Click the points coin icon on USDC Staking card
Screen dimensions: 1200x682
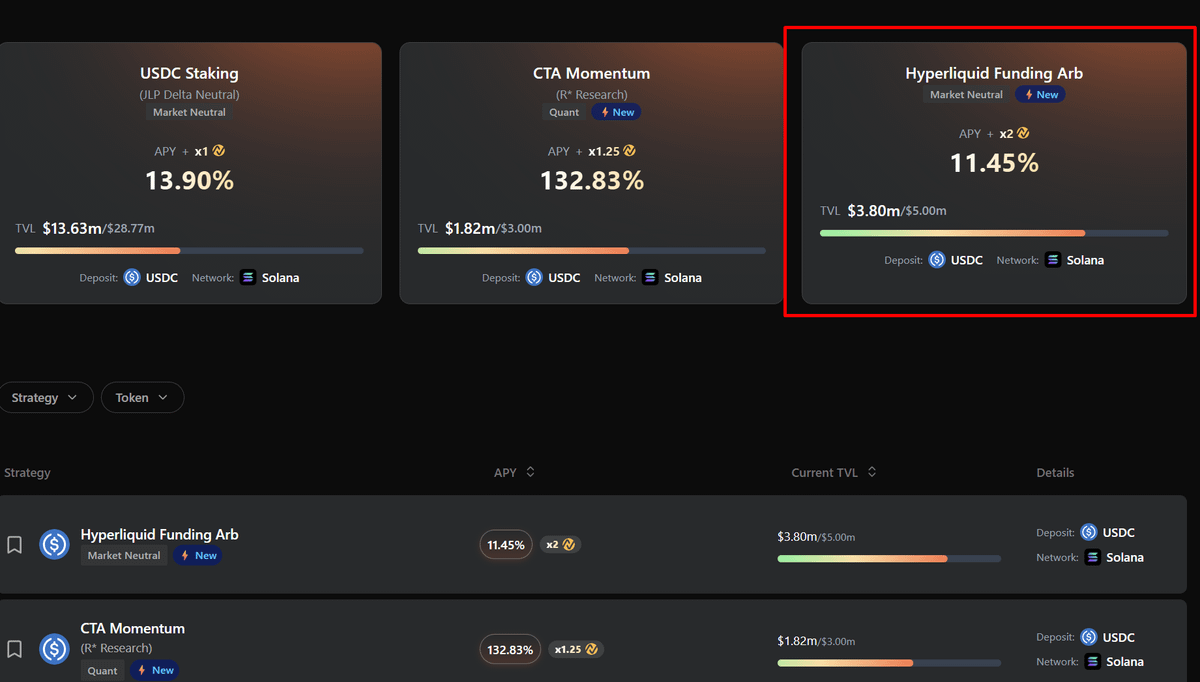pos(219,151)
